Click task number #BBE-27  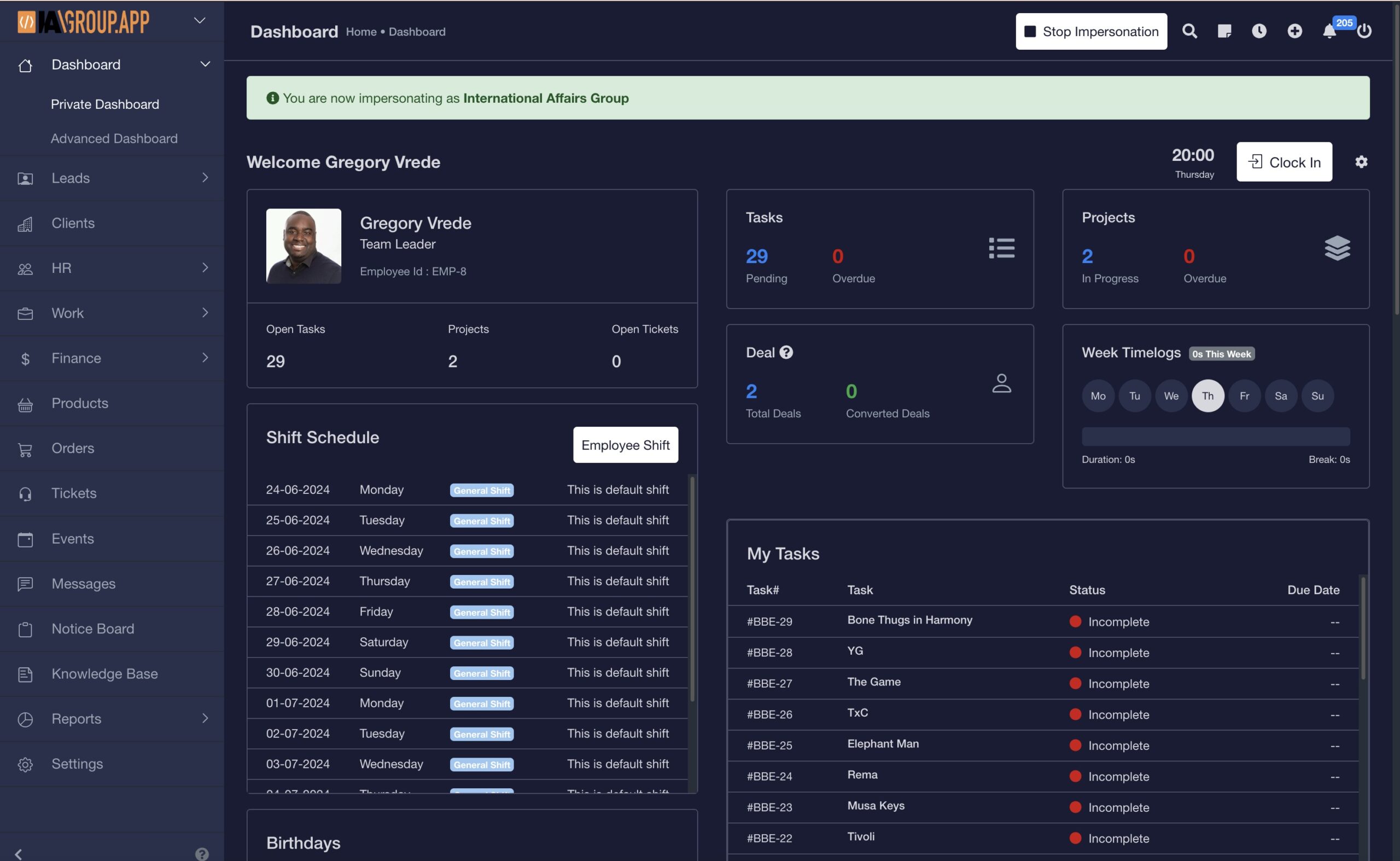coord(769,683)
